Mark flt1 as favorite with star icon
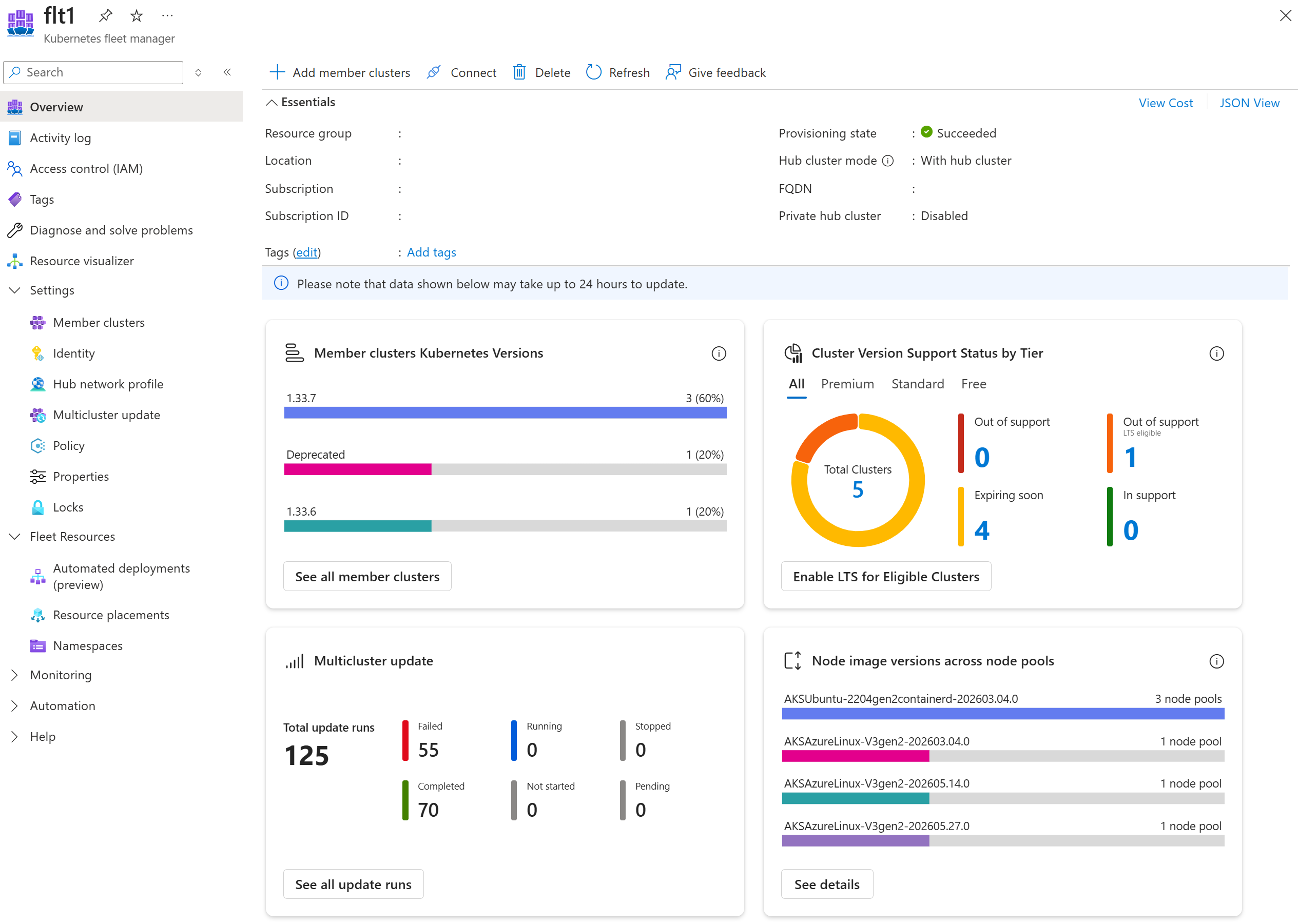 pos(136,16)
